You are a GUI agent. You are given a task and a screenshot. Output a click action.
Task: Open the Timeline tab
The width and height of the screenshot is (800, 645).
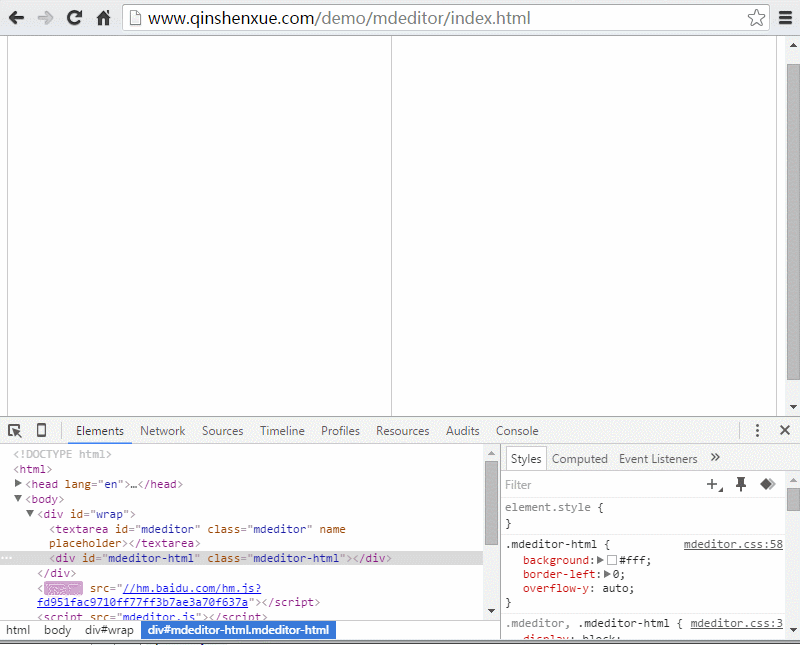tap(282, 431)
